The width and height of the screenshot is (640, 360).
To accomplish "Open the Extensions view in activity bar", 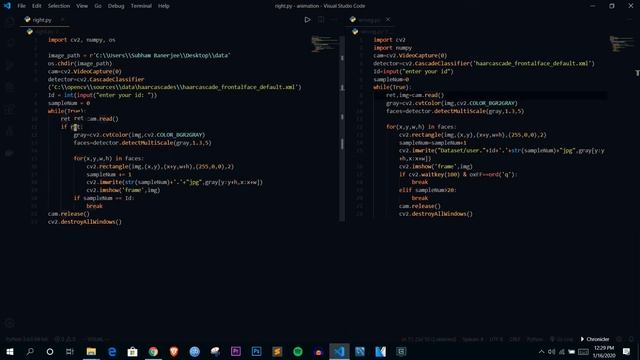I will coord(10,109).
